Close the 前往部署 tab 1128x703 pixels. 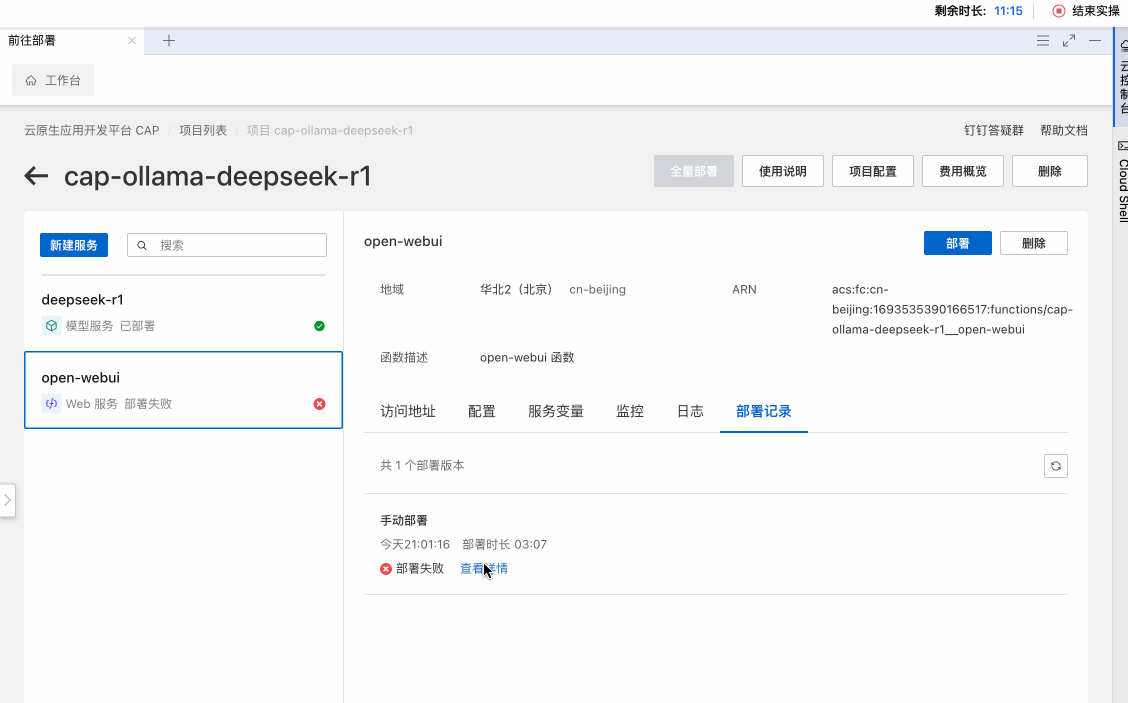point(132,41)
